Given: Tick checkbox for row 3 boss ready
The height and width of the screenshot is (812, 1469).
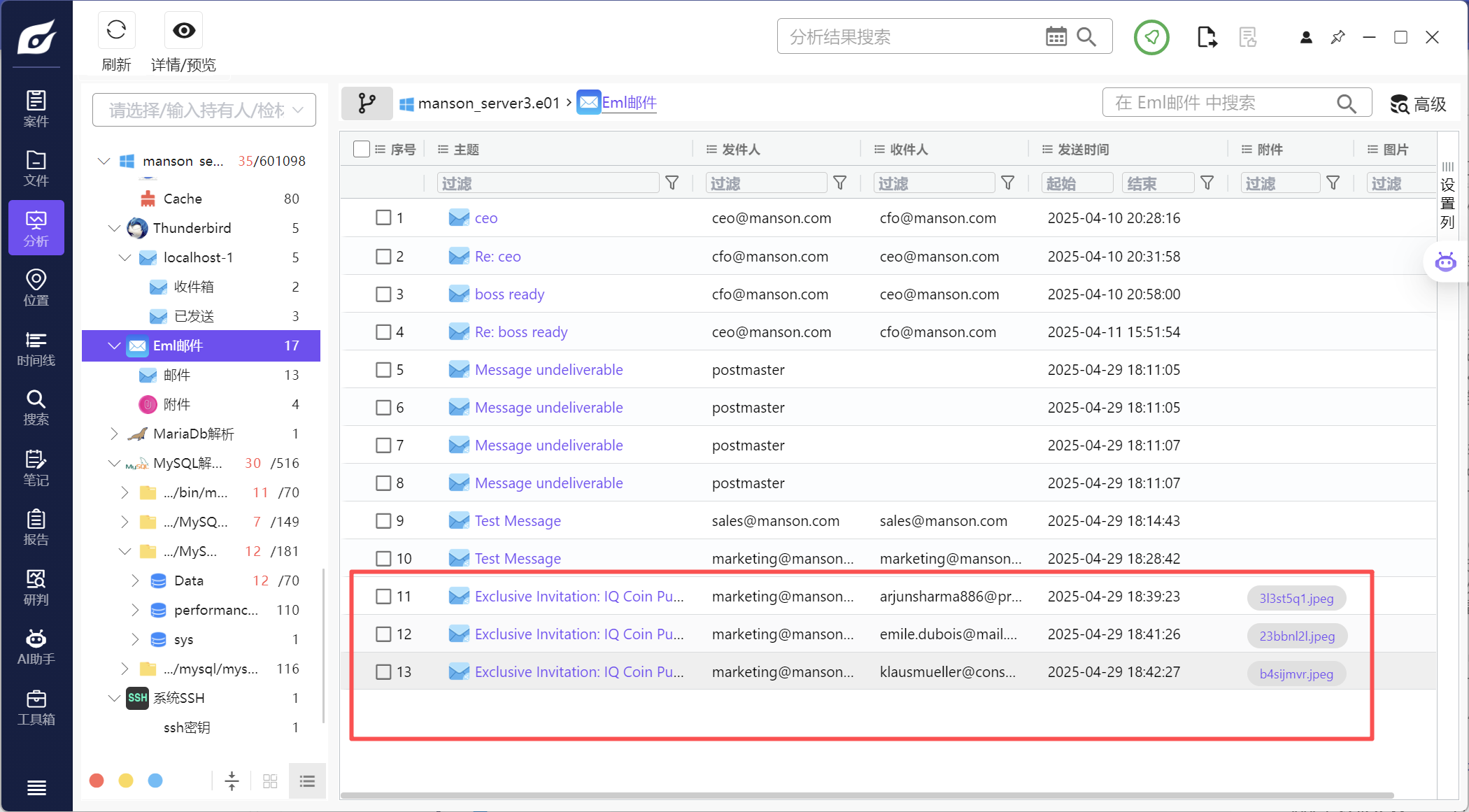Looking at the screenshot, I should click(383, 294).
